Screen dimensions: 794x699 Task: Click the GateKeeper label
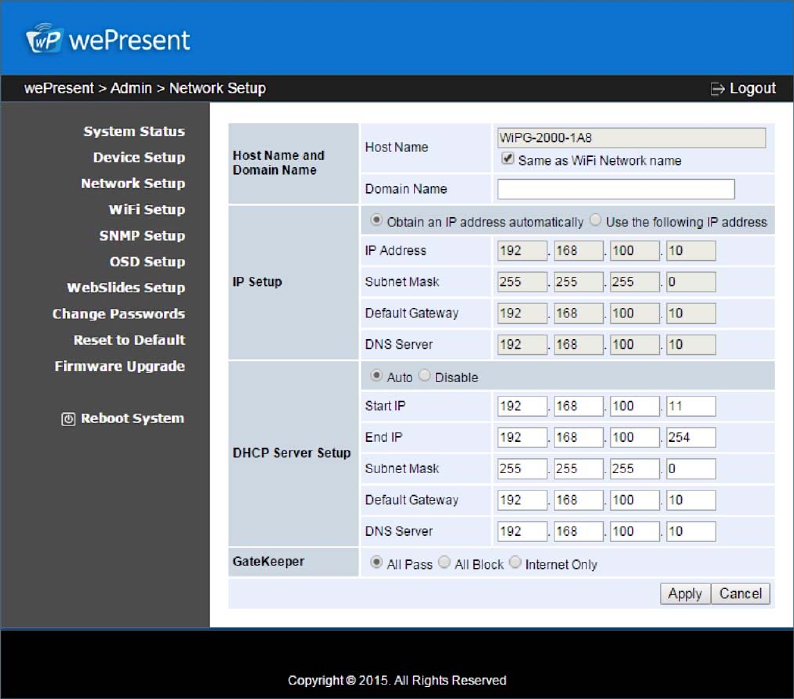pyautogui.click(x=268, y=561)
